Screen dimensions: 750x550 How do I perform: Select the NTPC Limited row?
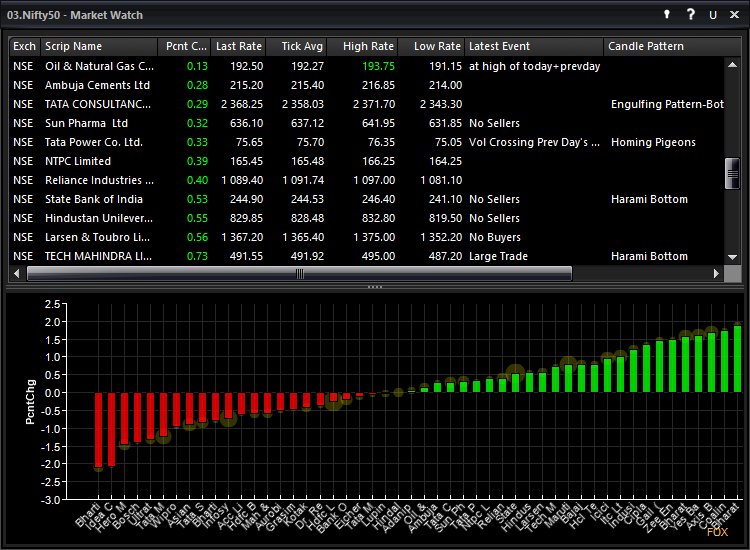point(366,161)
